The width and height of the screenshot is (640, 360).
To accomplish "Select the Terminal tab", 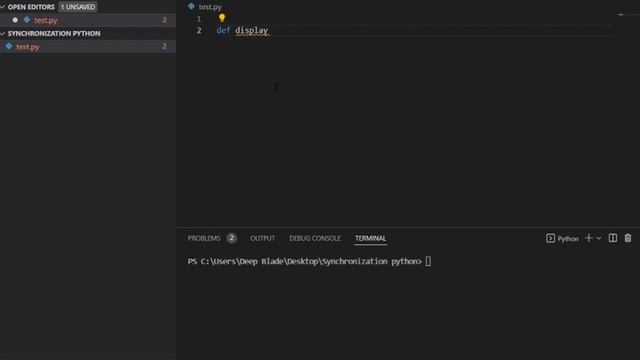I will (370, 238).
